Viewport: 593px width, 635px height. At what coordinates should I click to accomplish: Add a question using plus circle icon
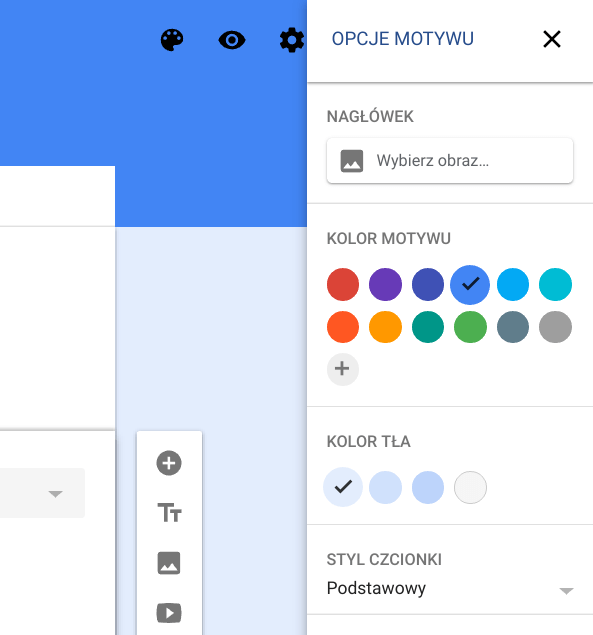[x=169, y=462]
